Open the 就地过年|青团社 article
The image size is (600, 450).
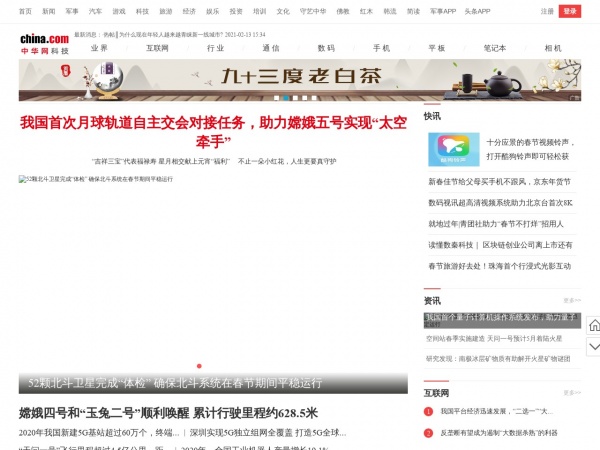click(496, 224)
